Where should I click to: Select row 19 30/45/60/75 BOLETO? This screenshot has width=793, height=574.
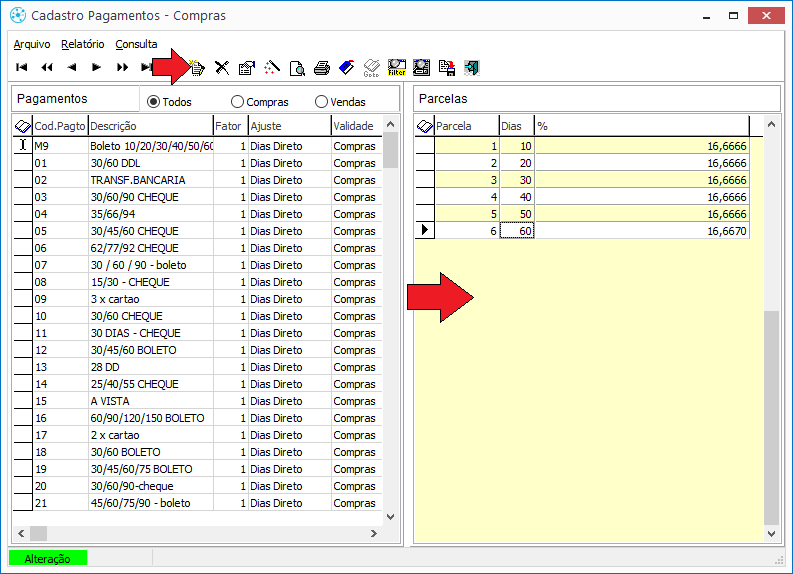197,469
